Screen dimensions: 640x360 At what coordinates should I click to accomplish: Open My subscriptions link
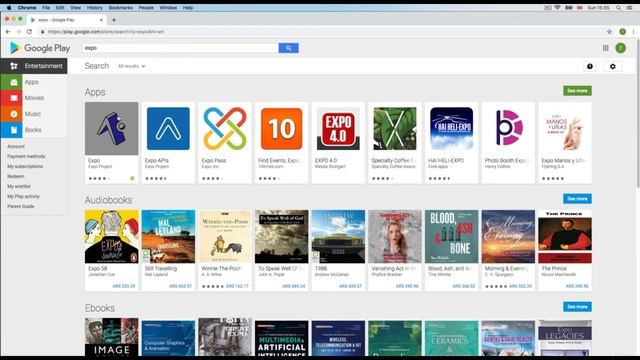(x=25, y=167)
